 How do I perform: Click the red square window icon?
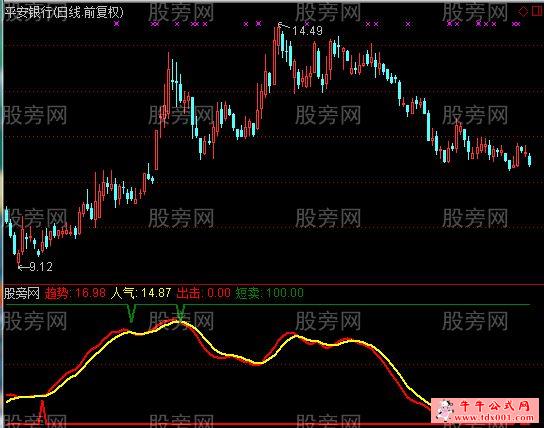pos(537,12)
